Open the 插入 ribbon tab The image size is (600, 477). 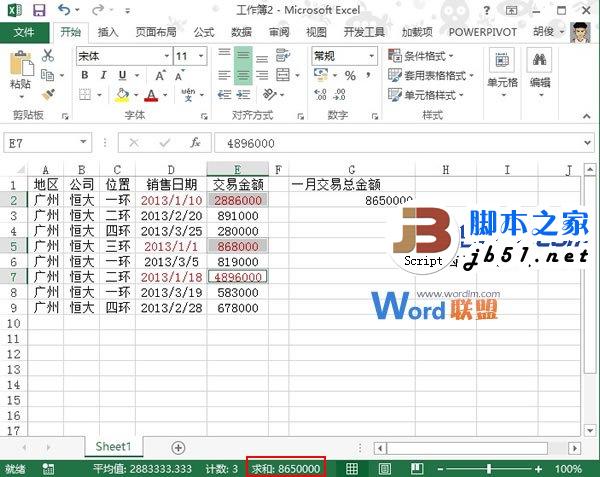108,32
